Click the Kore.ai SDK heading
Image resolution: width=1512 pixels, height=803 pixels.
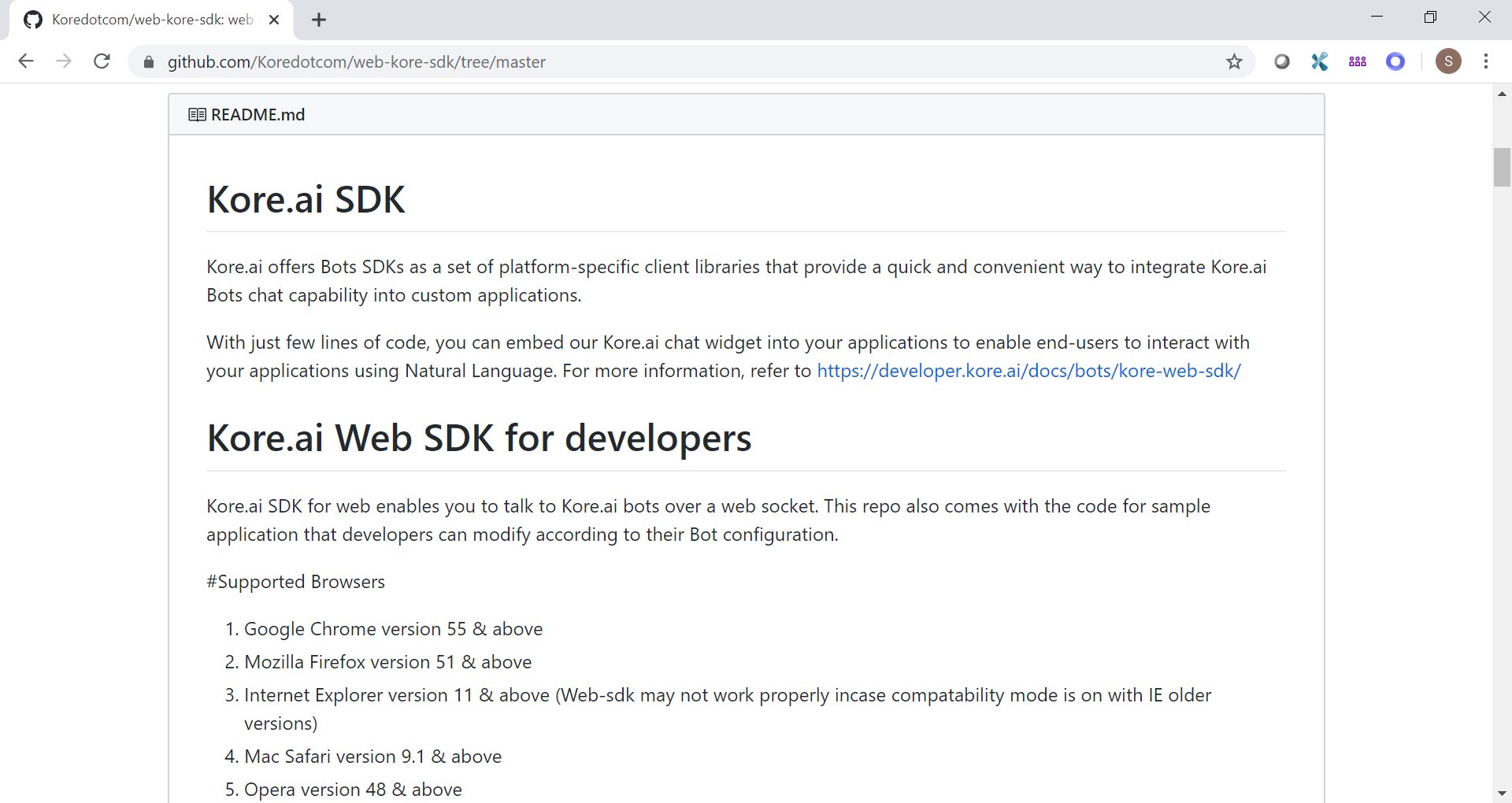point(306,200)
